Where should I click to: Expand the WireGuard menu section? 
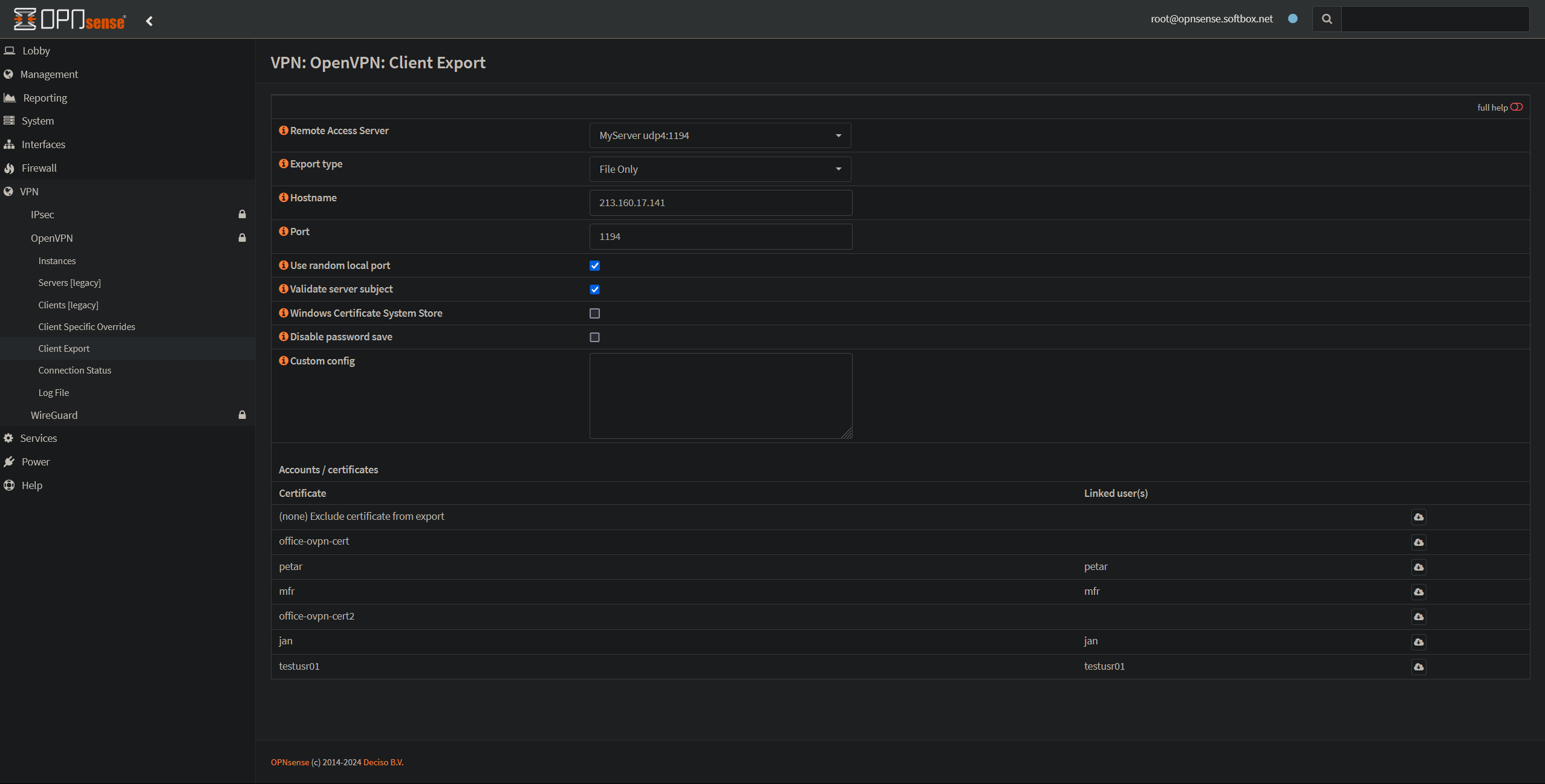pos(54,415)
